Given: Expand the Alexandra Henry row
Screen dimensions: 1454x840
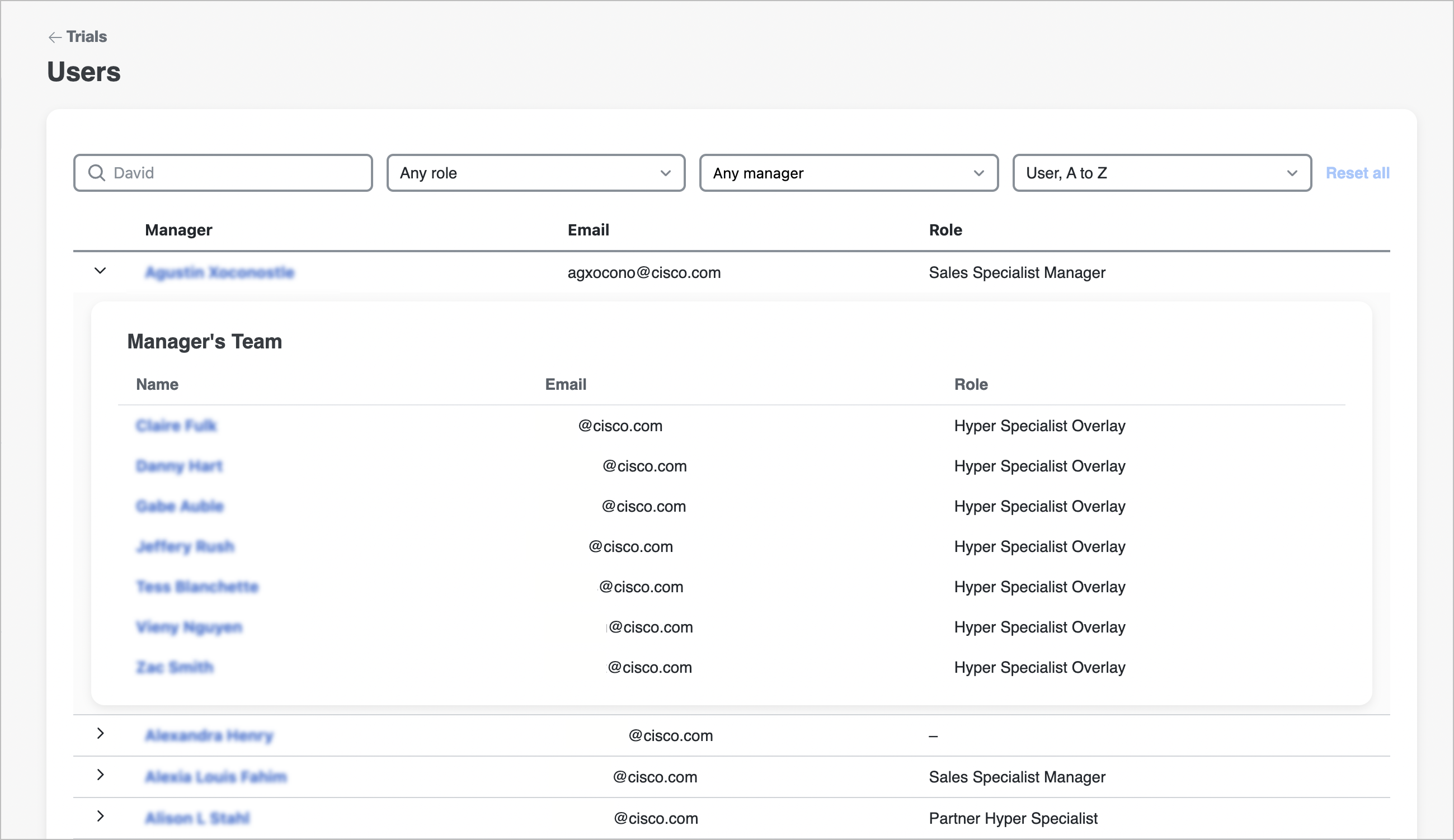Looking at the screenshot, I should click(100, 734).
